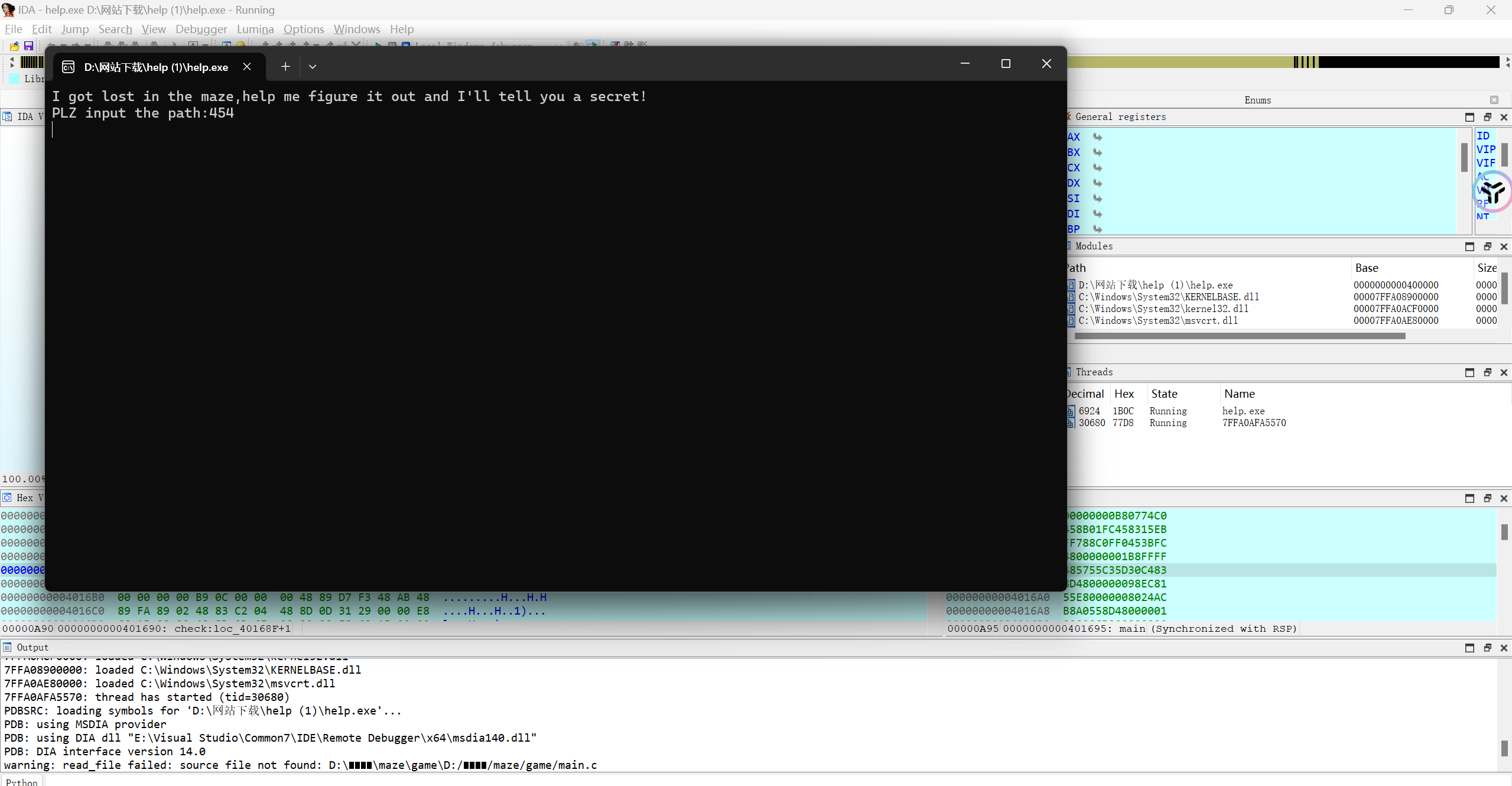Maximize the General registers panel

tap(1469, 117)
